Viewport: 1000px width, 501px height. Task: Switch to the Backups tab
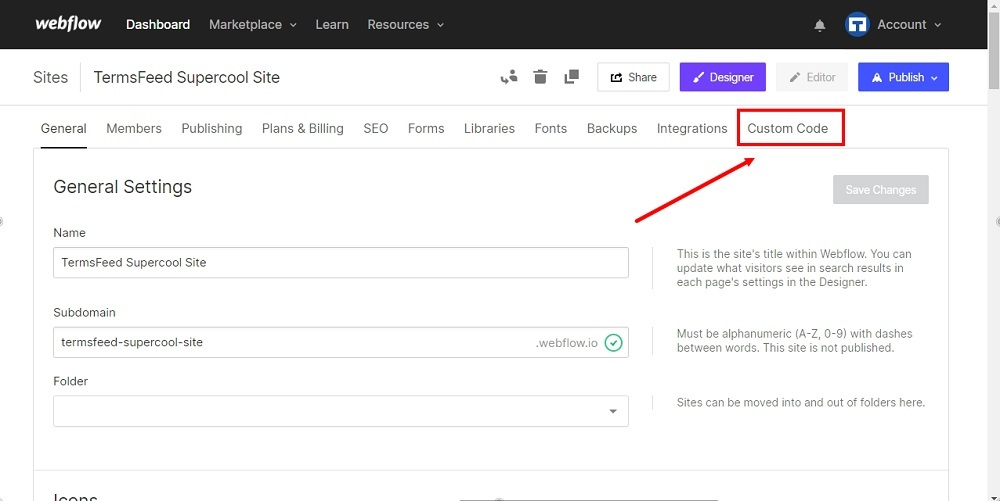(612, 128)
